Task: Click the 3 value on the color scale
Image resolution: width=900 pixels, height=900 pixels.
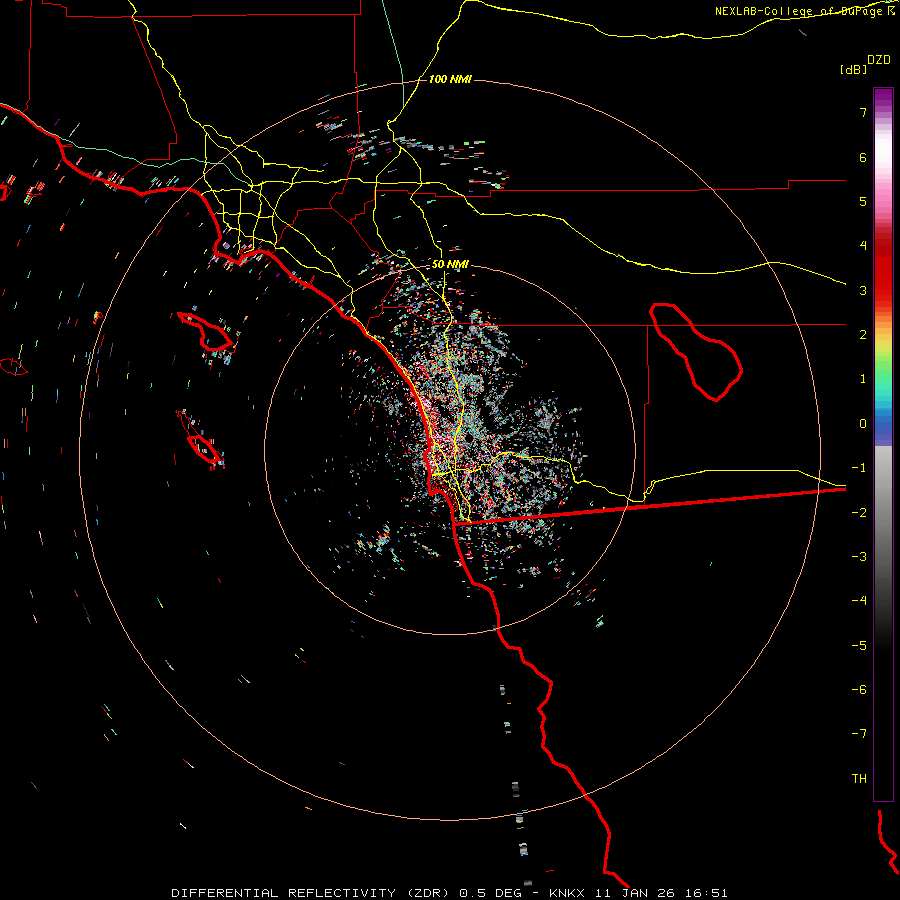Action: point(863,290)
